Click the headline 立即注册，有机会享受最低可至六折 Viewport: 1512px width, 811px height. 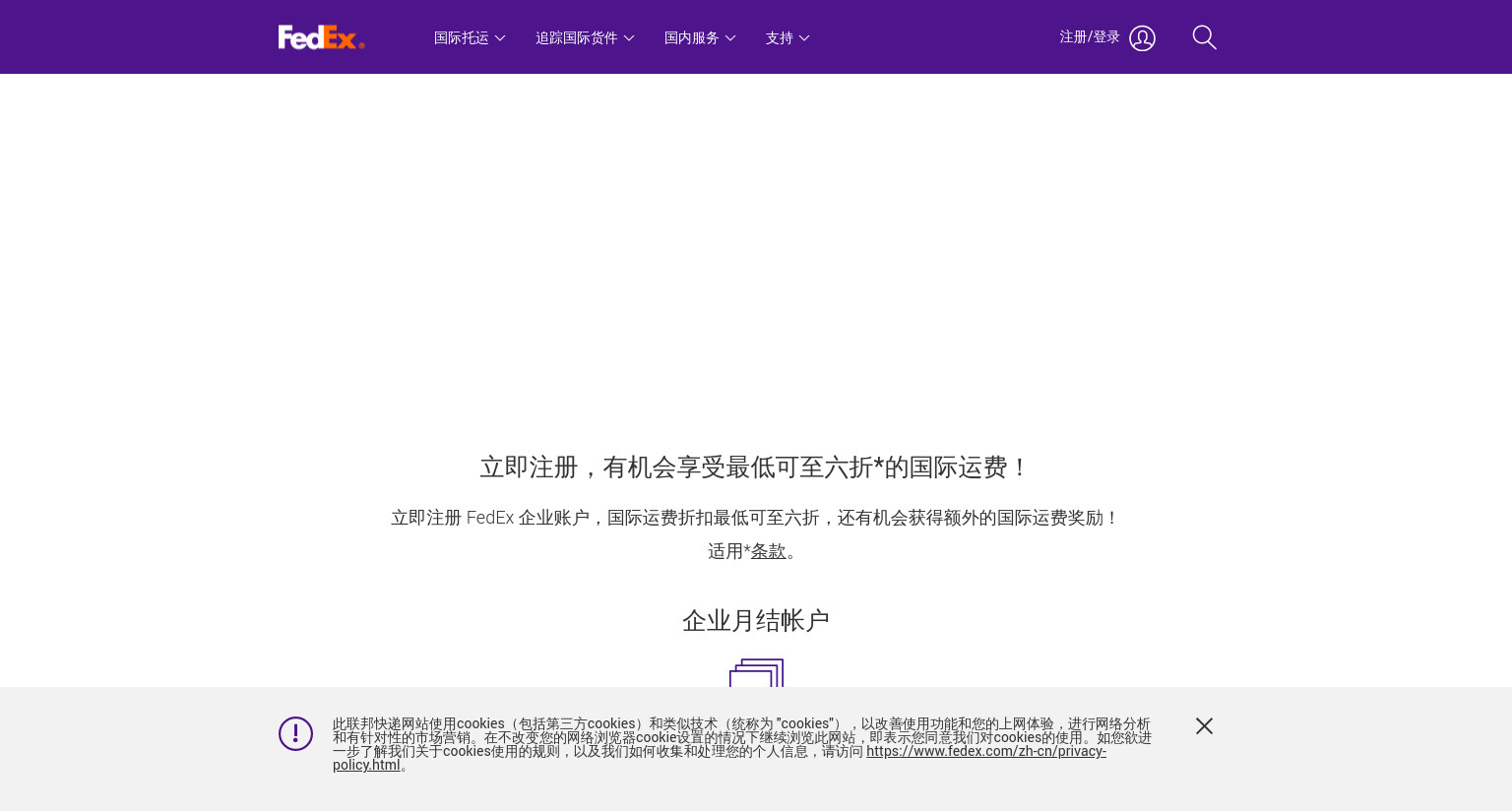click(756, 468)
